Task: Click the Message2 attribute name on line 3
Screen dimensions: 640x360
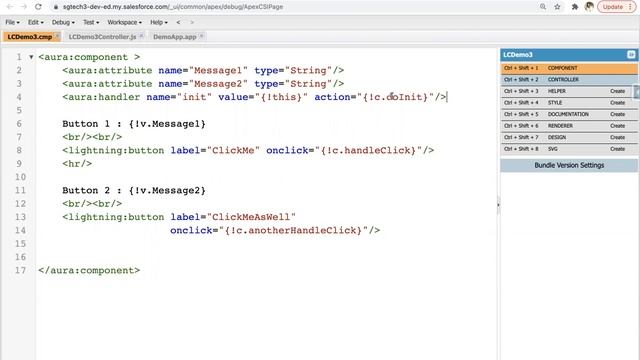Action: (218, 84)
